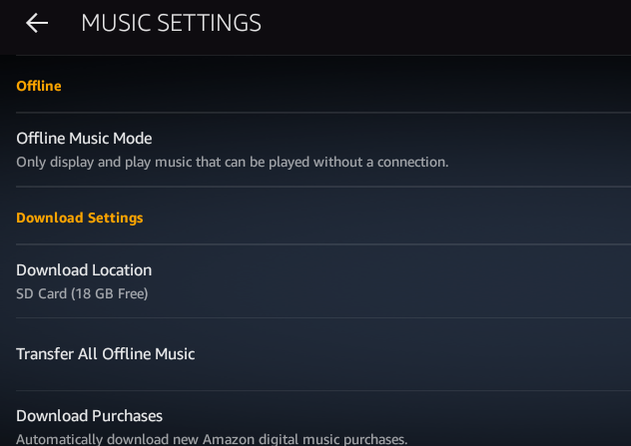Return to the previous screen
The height and width of the screenshot is (446, 631).
click(37, 23)
